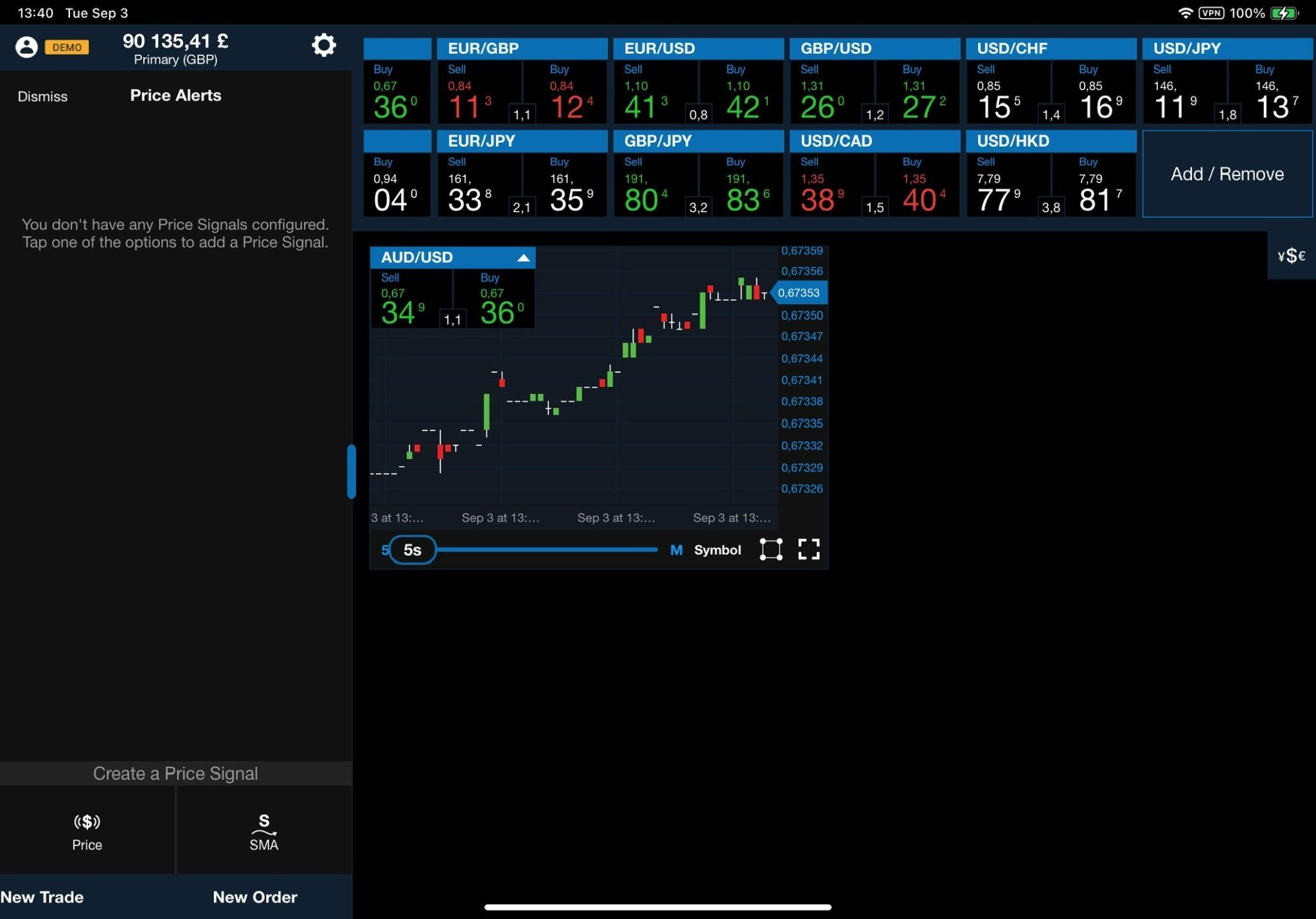Open the New Order tab

click(x=255, y=897)
